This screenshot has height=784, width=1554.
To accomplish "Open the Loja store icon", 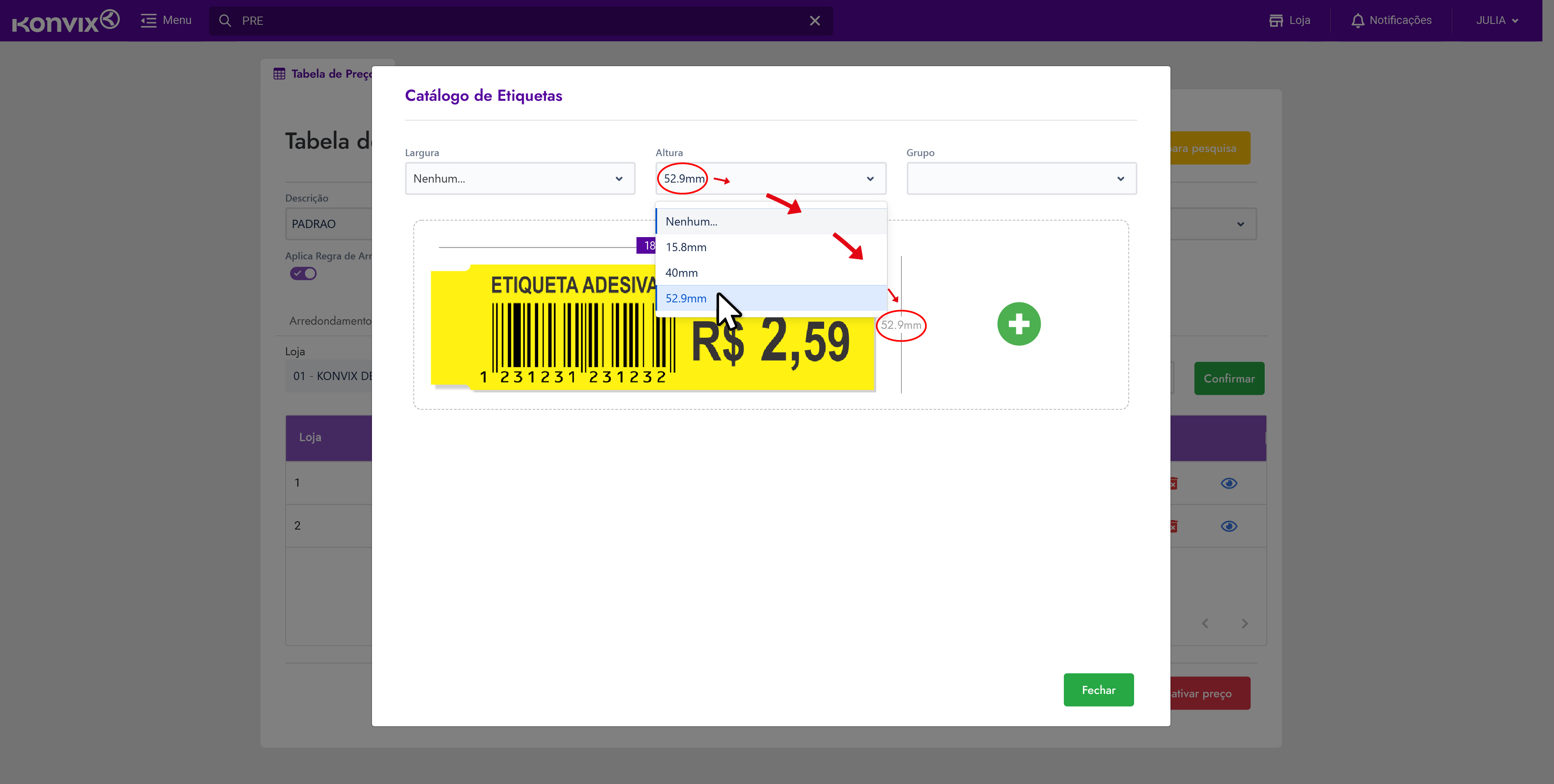I will 1276,21.
